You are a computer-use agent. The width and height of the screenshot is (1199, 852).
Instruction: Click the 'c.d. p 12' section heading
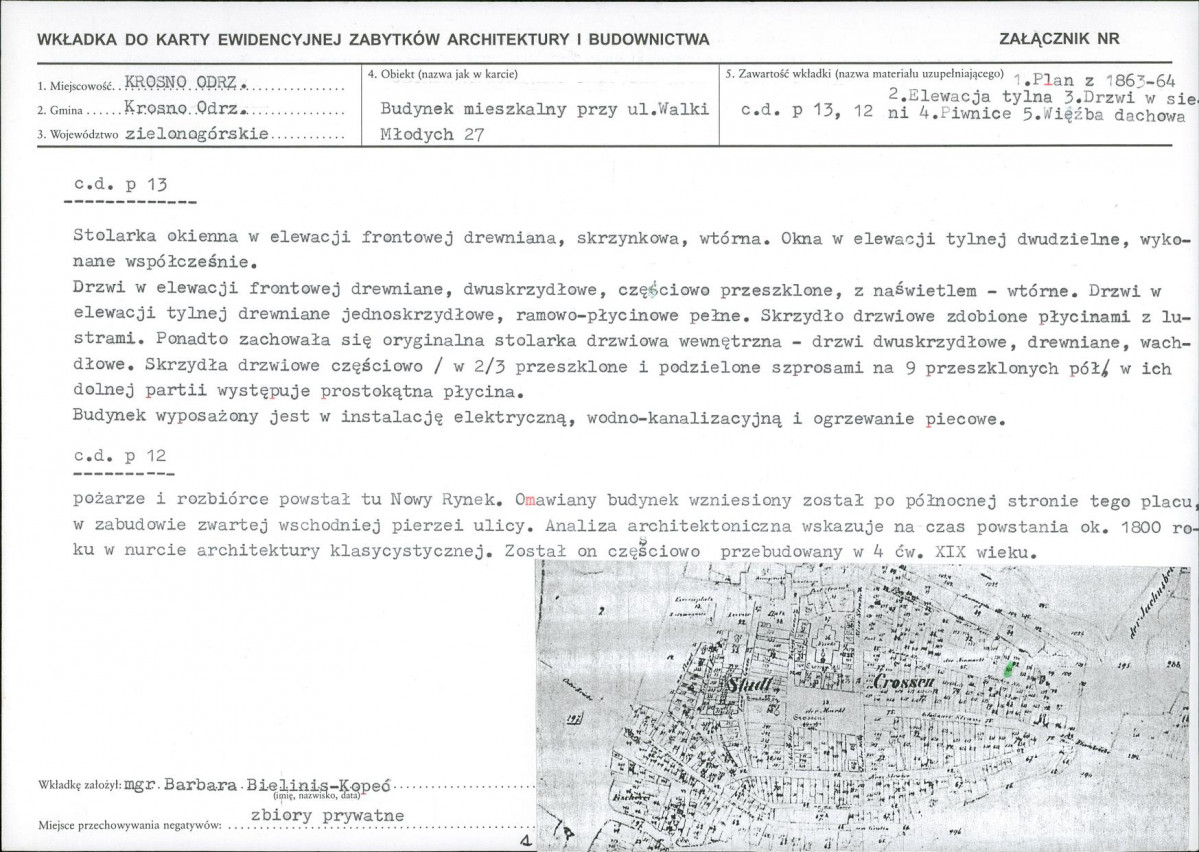click(120, 456)
